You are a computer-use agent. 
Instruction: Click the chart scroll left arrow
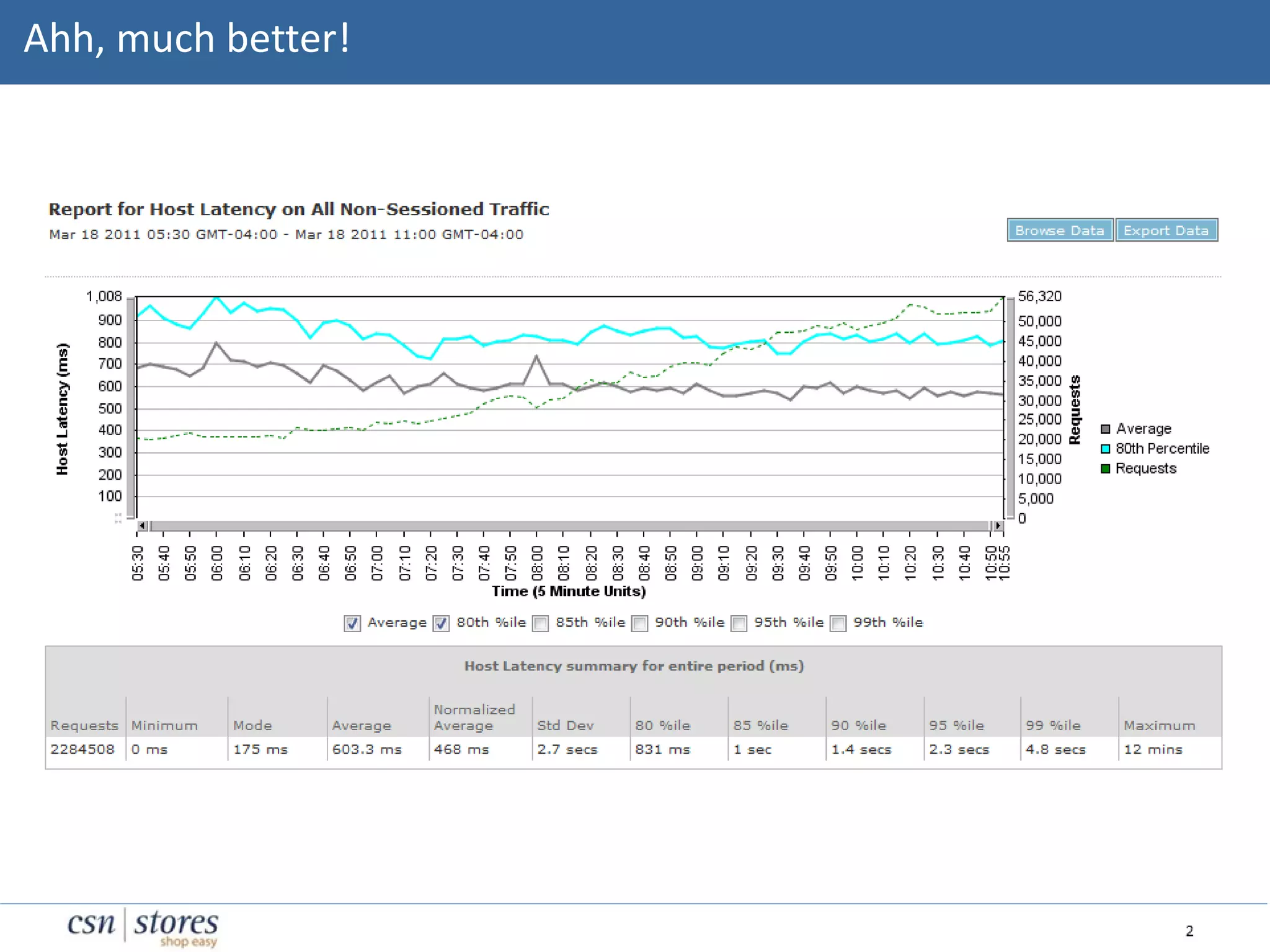pyautogui.click(x=142, y=526)
